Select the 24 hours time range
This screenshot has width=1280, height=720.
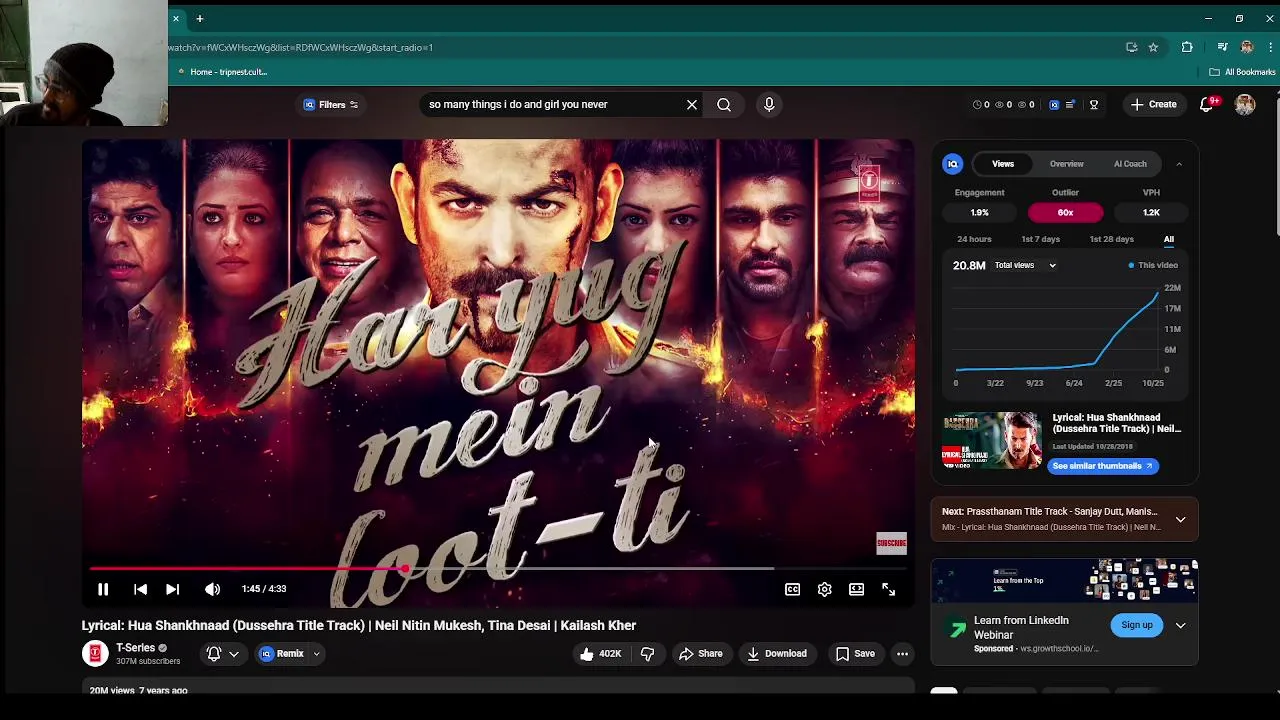point(974,239)
